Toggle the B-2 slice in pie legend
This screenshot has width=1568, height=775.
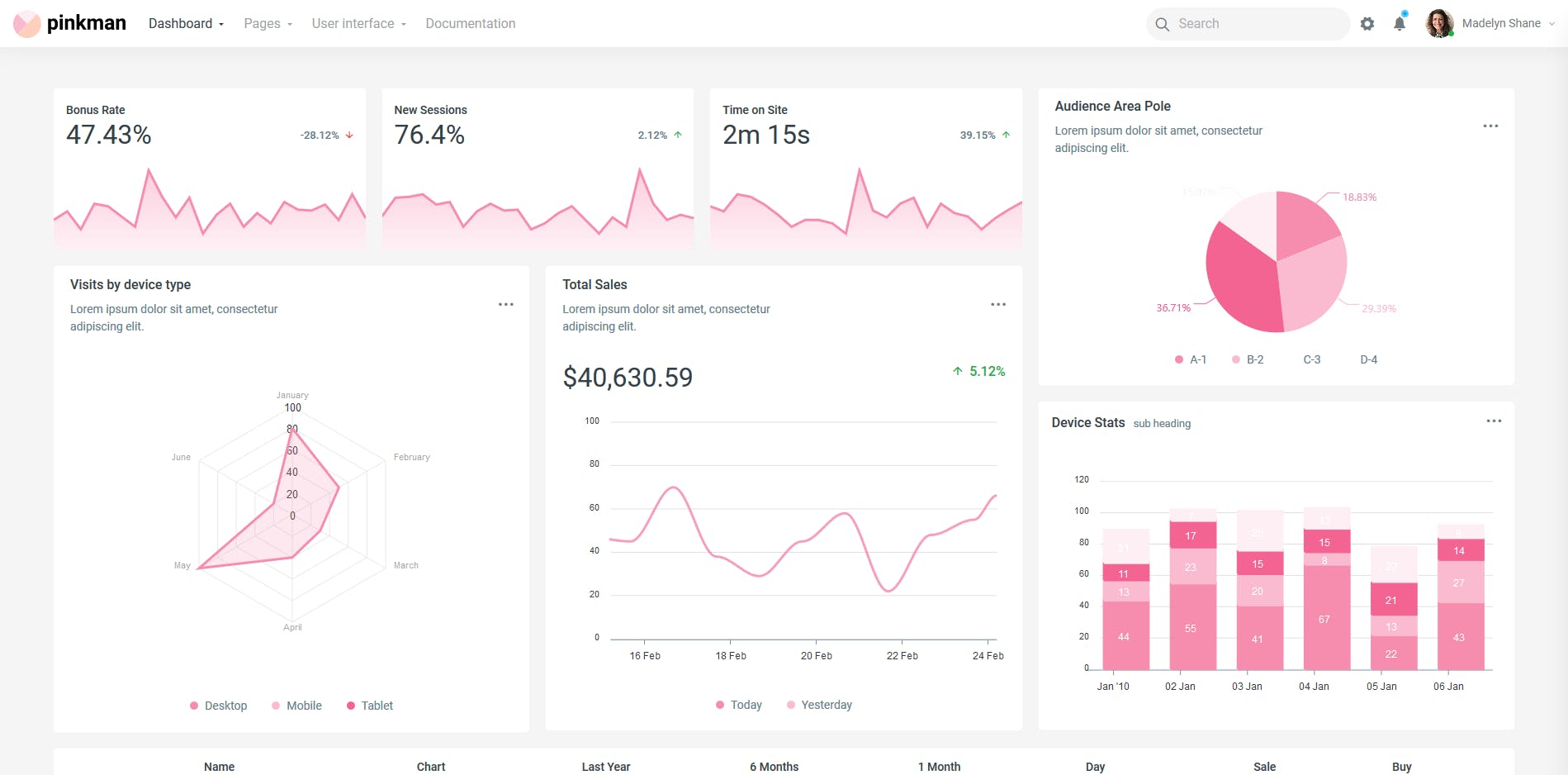point(1249,359)
